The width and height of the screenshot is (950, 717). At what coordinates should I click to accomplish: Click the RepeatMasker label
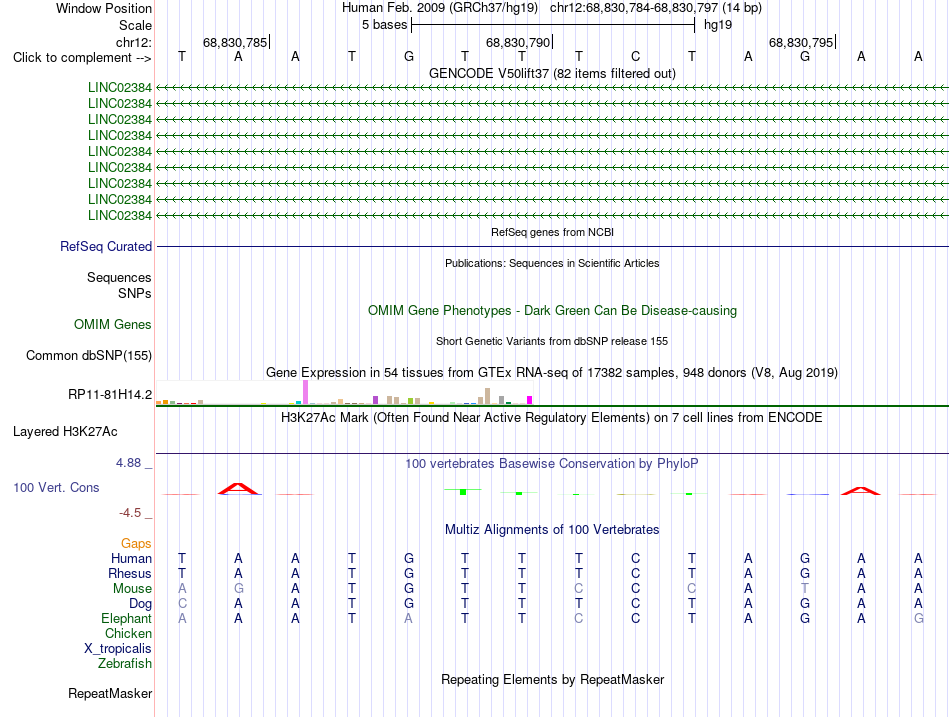coord(110,693)
